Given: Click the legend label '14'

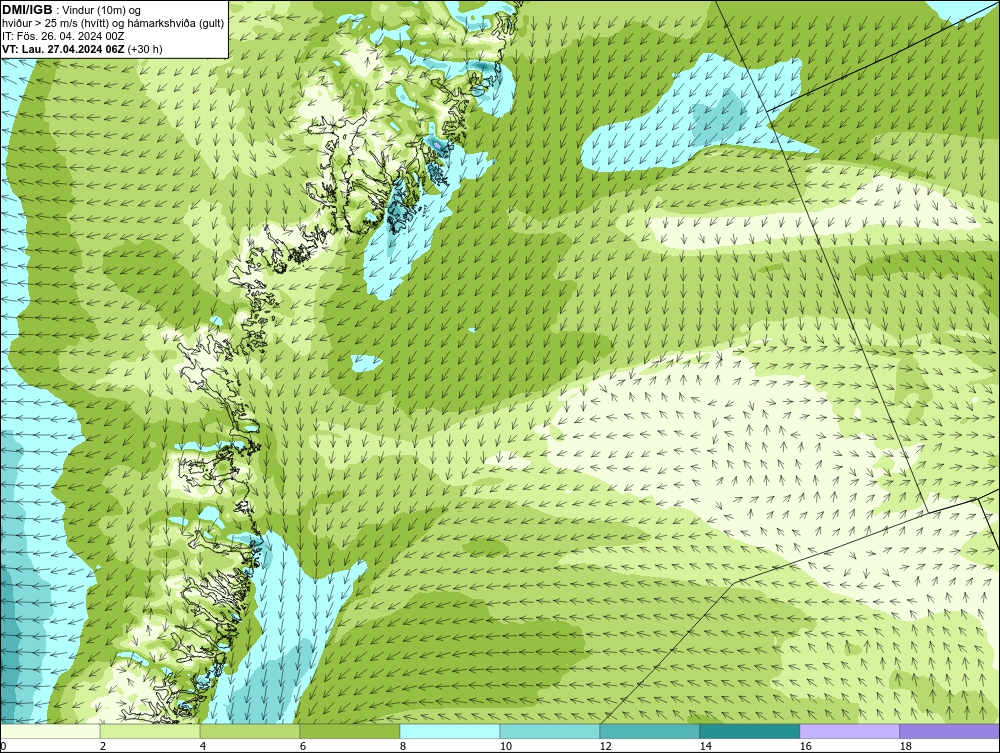Looking at the screenshot, I should 705,746.
